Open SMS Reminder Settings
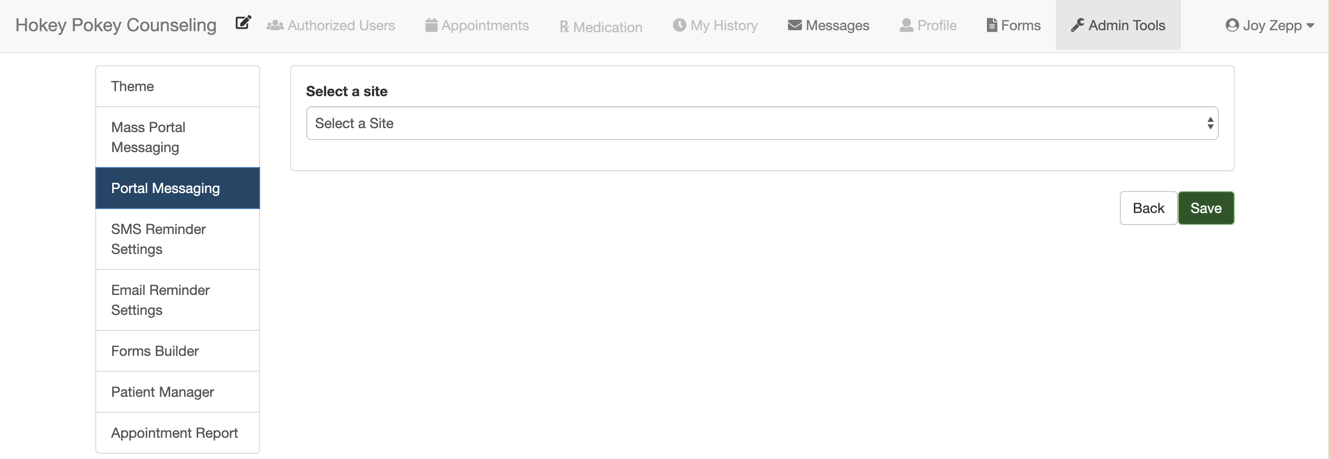The image size is (1329, 459). (178, 239)
